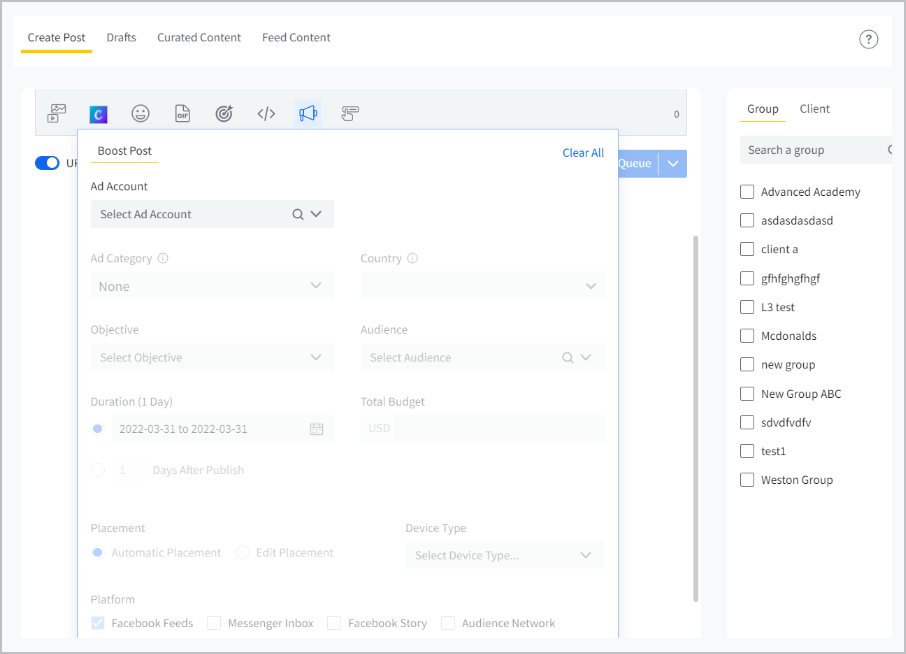Click search icon in Audience field
This screenshot has height=654, width=906.
tap(567, 358)
